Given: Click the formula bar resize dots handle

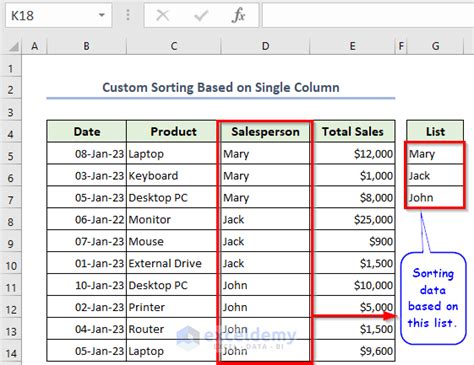Looking at the screenshot, I should [128, 15].
